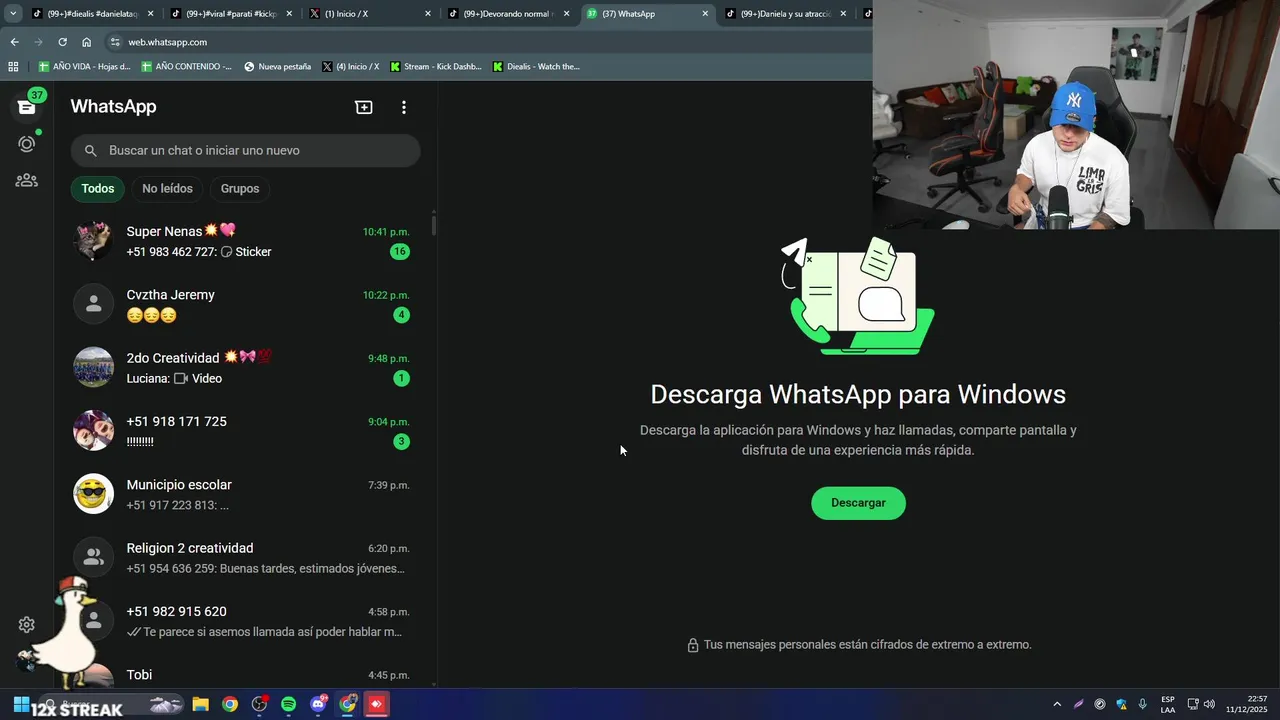Select the No leídos filter chip
The image size is (1280, 720).
[167, 188]
